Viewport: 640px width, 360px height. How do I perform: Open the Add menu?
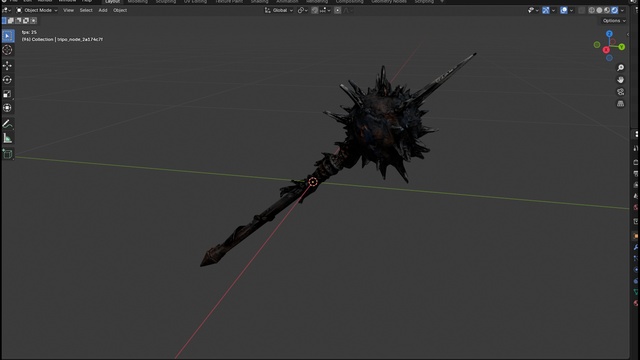pos(103,10)
